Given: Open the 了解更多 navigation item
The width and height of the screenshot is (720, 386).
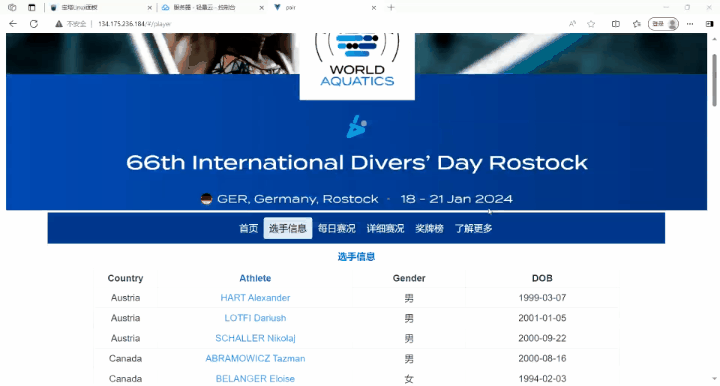Looking at the screenshot, I should (473, 228).
